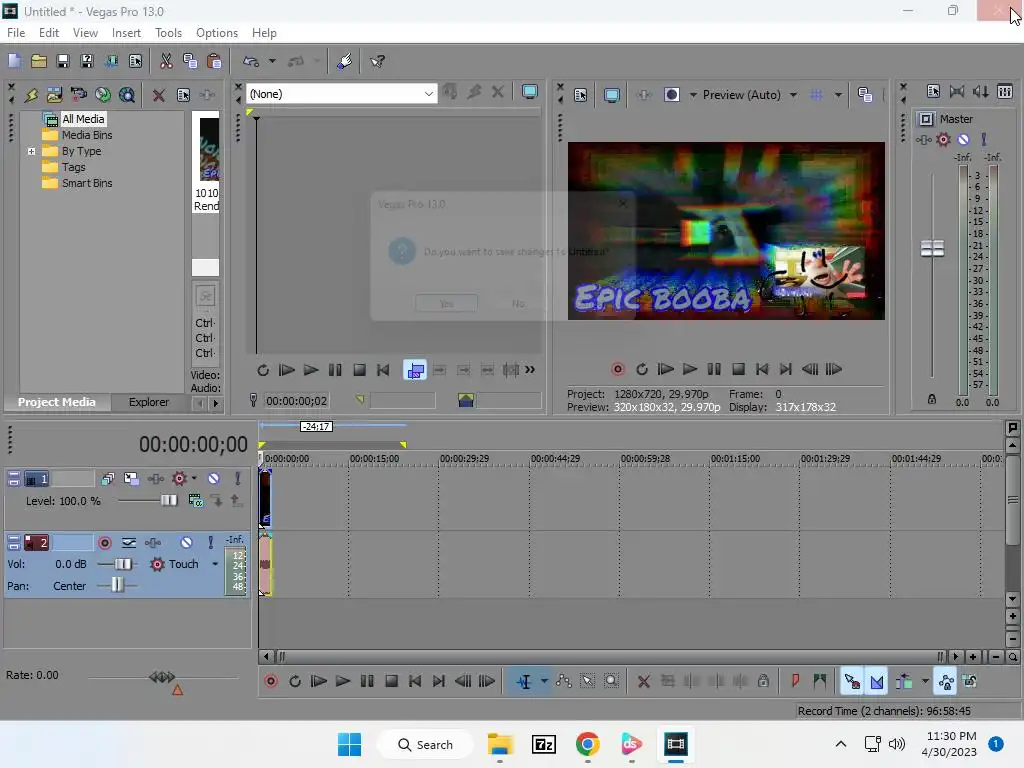Click Record in the bottom timeline transport

pyautogui.click(x=270, y=682)
